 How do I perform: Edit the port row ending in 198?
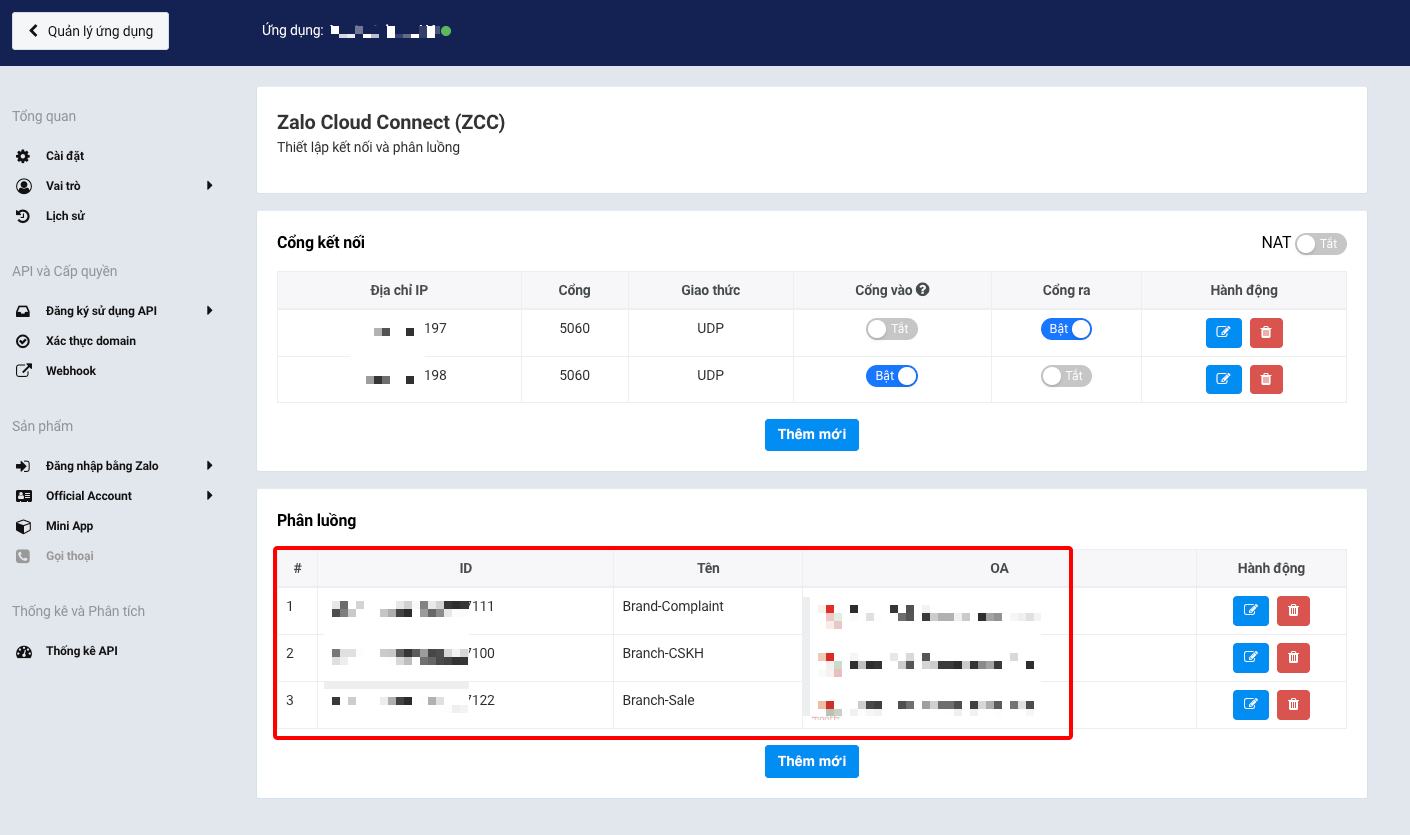[x=1224, y=380]
